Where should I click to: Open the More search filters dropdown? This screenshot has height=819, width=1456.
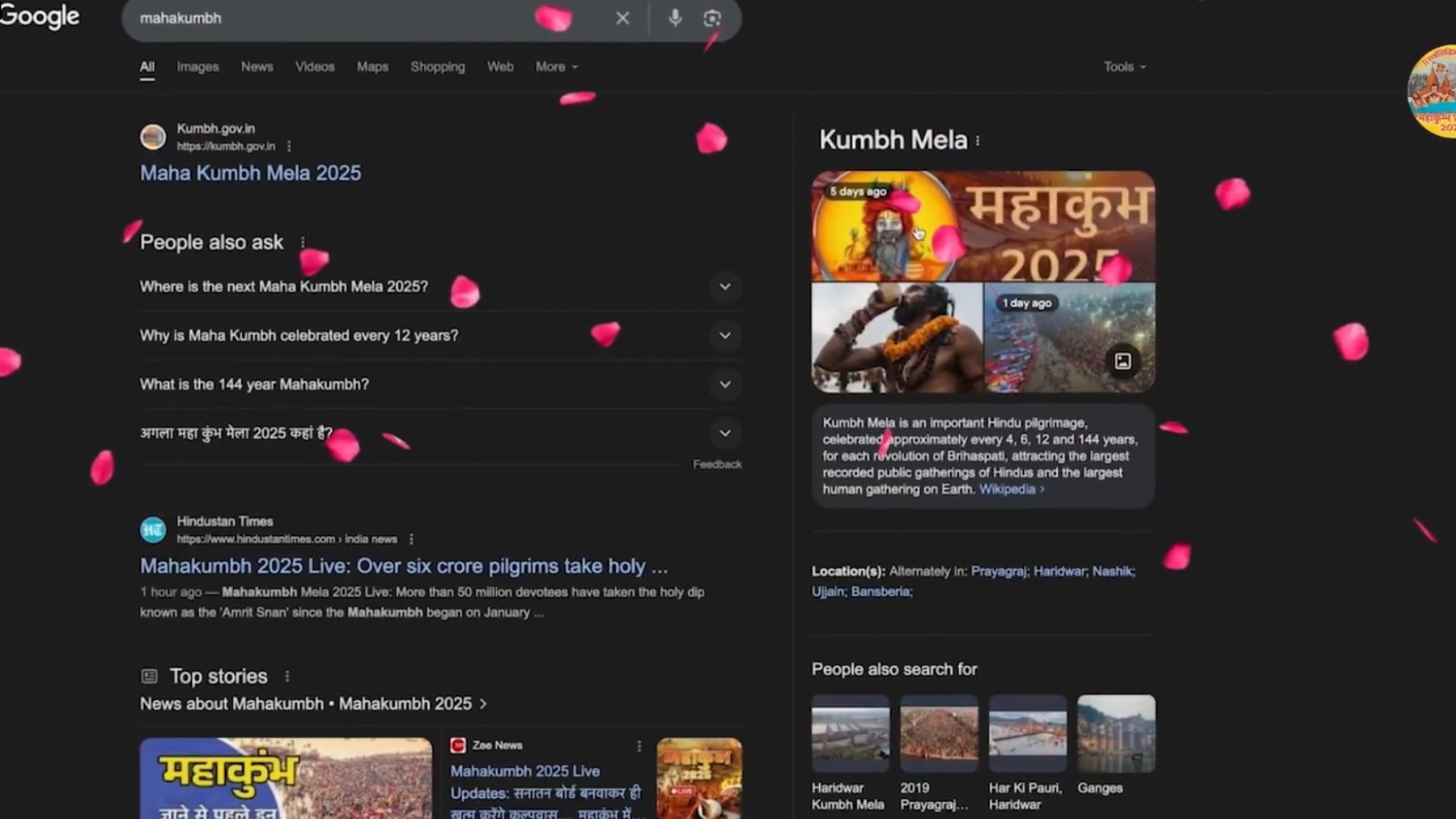point(556,67)
